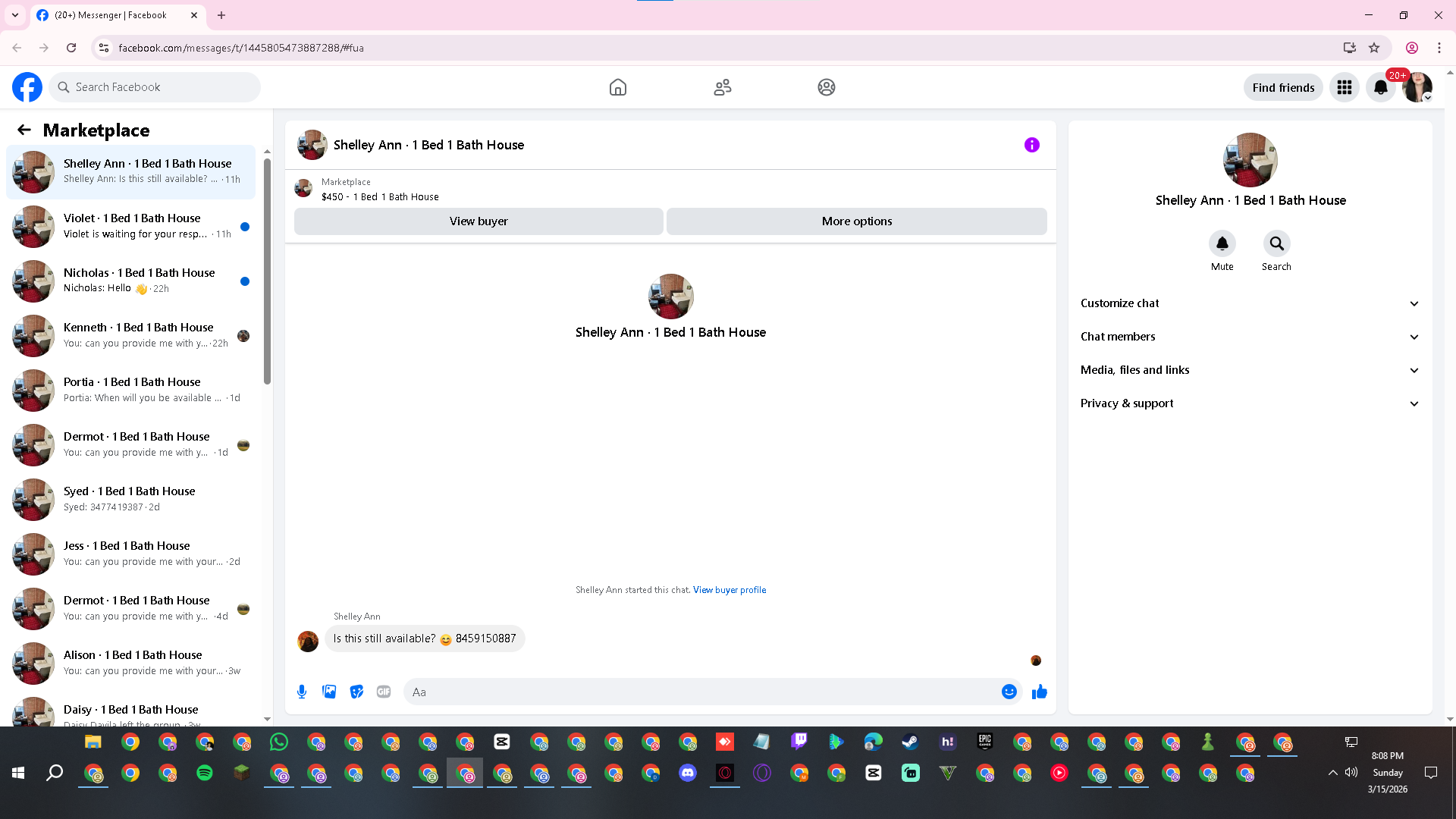The height and width of the screenshot is (819, 1456).
Task: Reload the browser page
Action: 71,48
